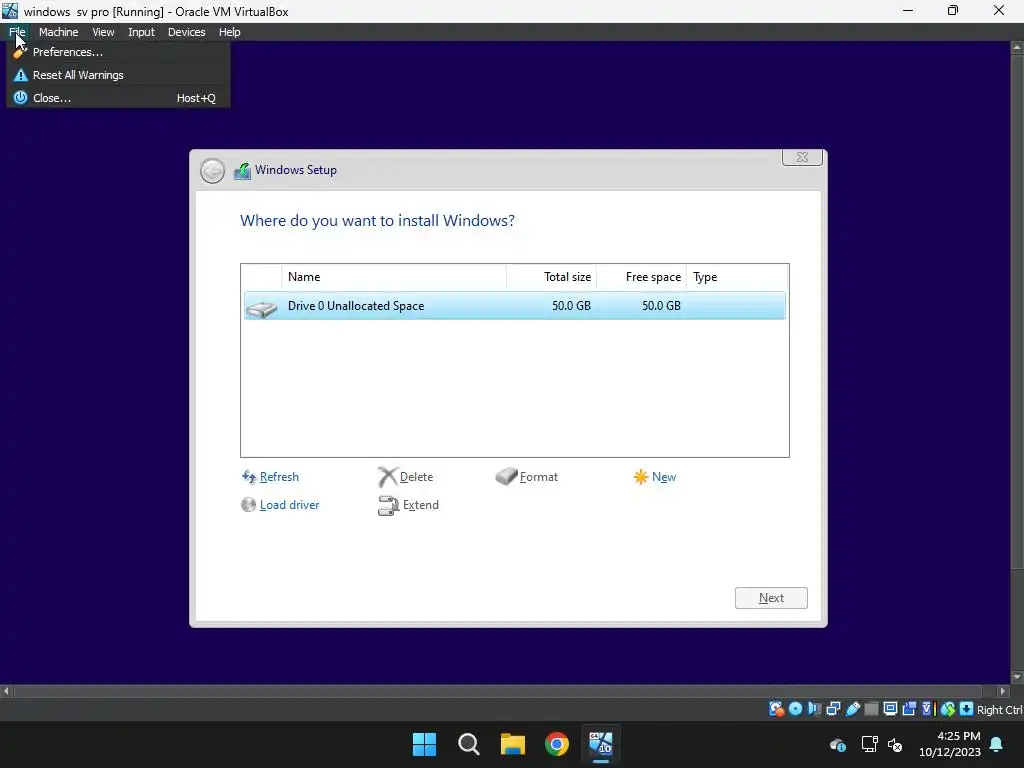This screenshot has width=1024, height=768.
Task: Click the VirtualBox taskbar icon
Action: pyautogui.click(x=601, y=744)
